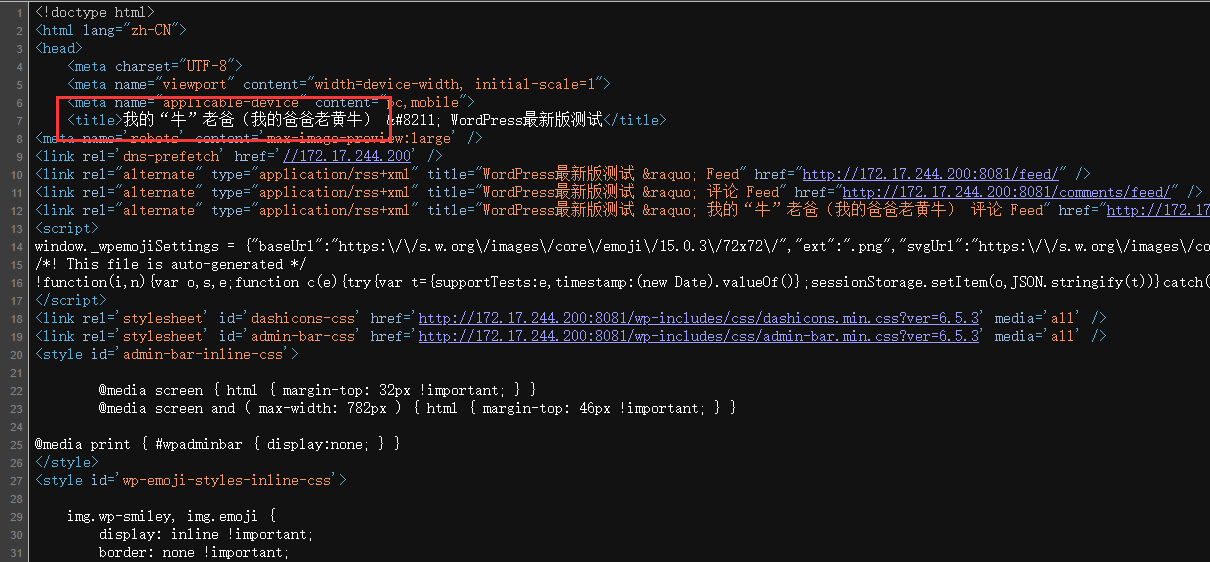The image size is (1210, 562).
Task: Click line number 25 in the gutter
Action: [x=17, y=444]
